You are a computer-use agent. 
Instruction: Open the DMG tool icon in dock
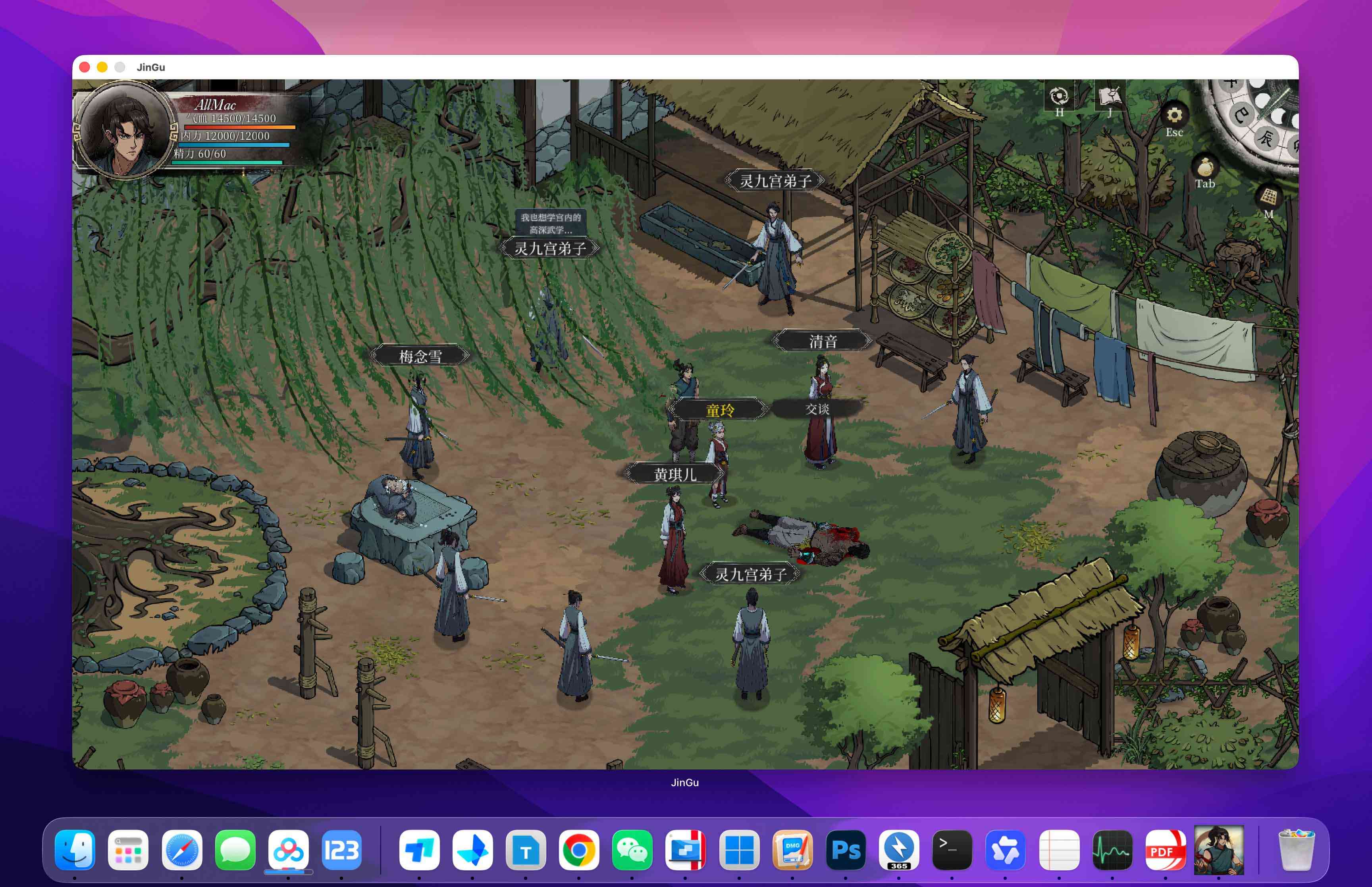(792, 850)
